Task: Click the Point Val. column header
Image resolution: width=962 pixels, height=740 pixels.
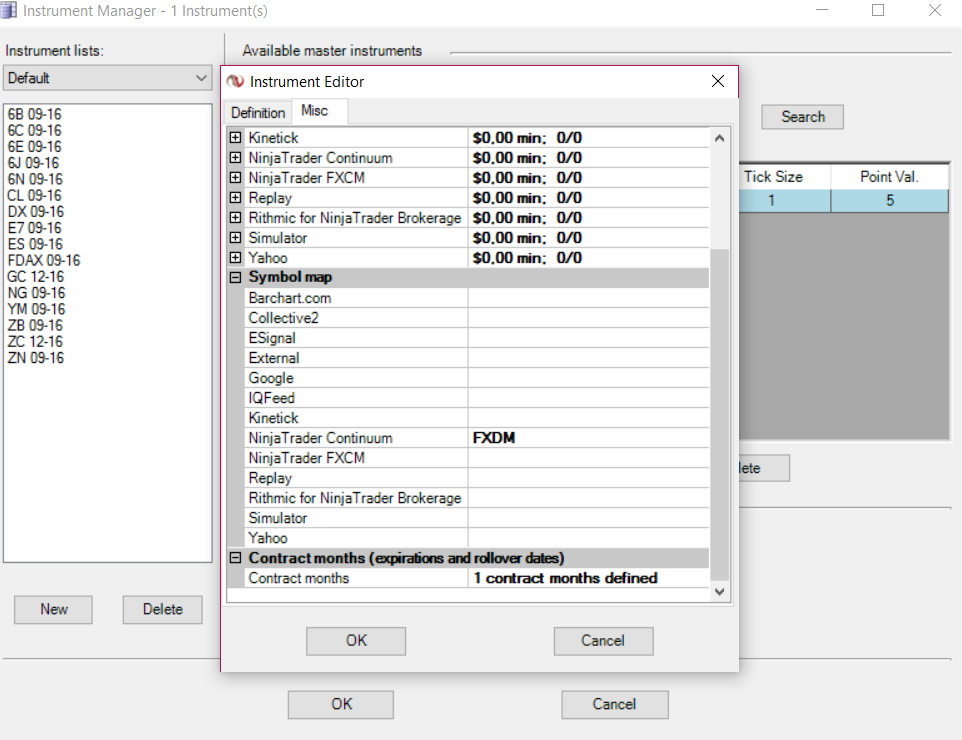Action: (890, 177)
